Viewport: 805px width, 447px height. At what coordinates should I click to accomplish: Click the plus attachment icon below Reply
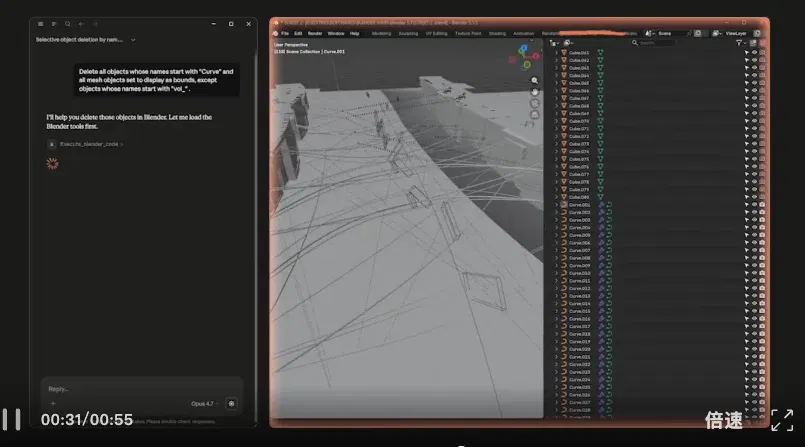[53, 403]
